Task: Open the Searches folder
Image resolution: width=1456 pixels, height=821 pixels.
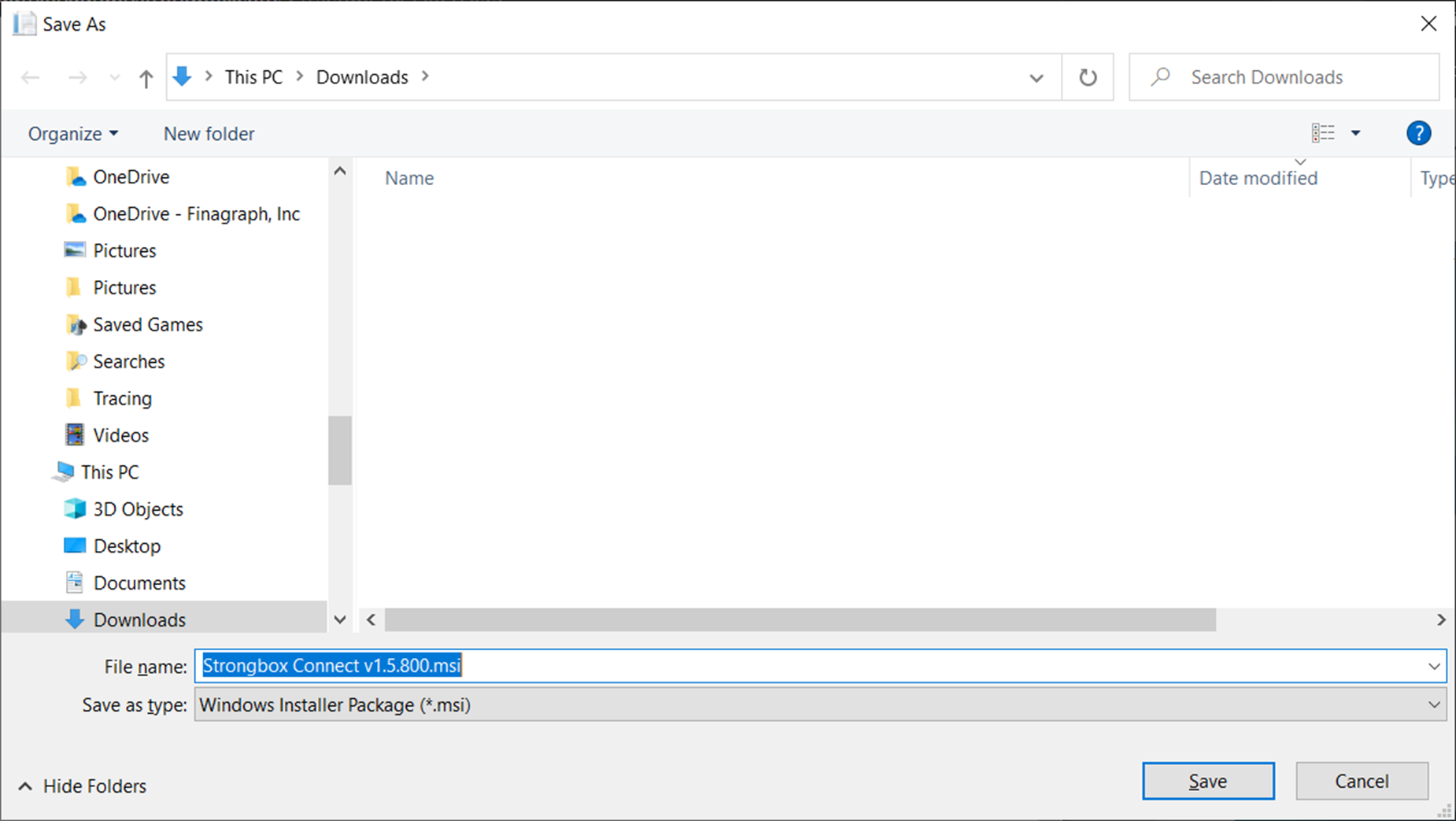Action: [x=129, y=361]
